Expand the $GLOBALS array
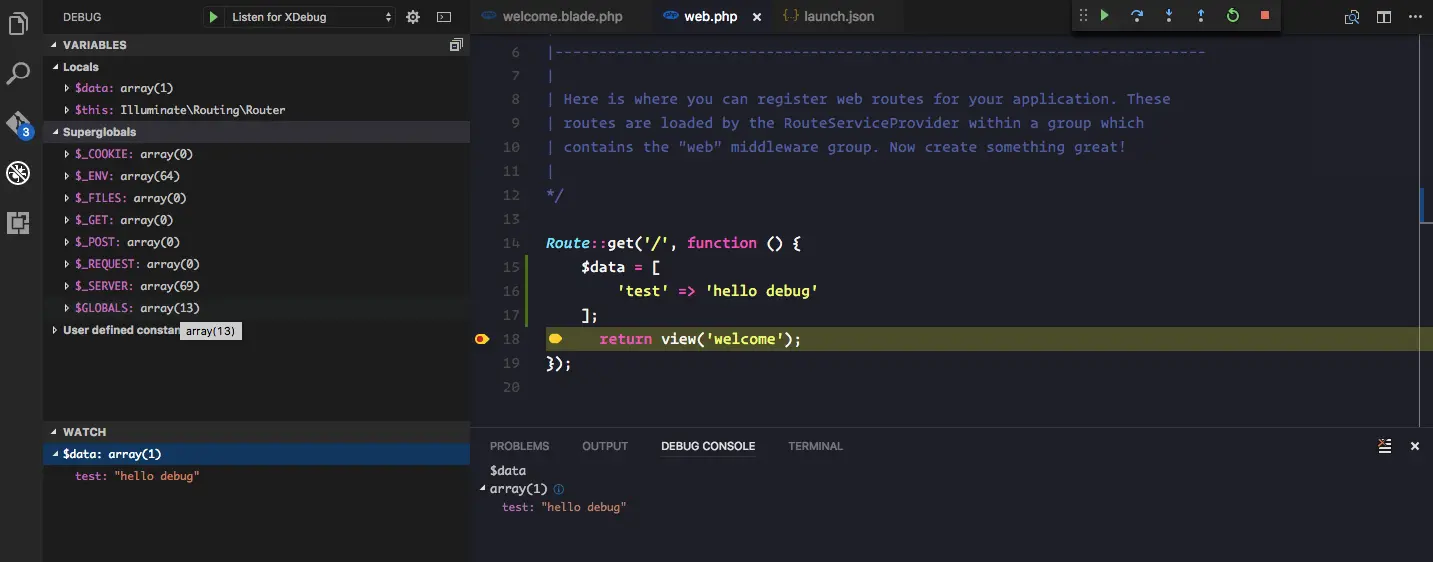 [67, 309]
